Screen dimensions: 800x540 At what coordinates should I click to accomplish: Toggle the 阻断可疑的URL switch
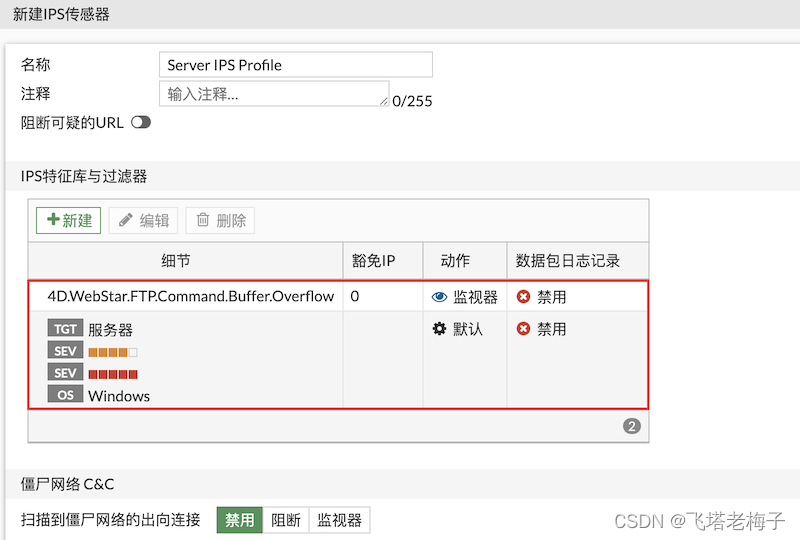(x=141, y=122)
